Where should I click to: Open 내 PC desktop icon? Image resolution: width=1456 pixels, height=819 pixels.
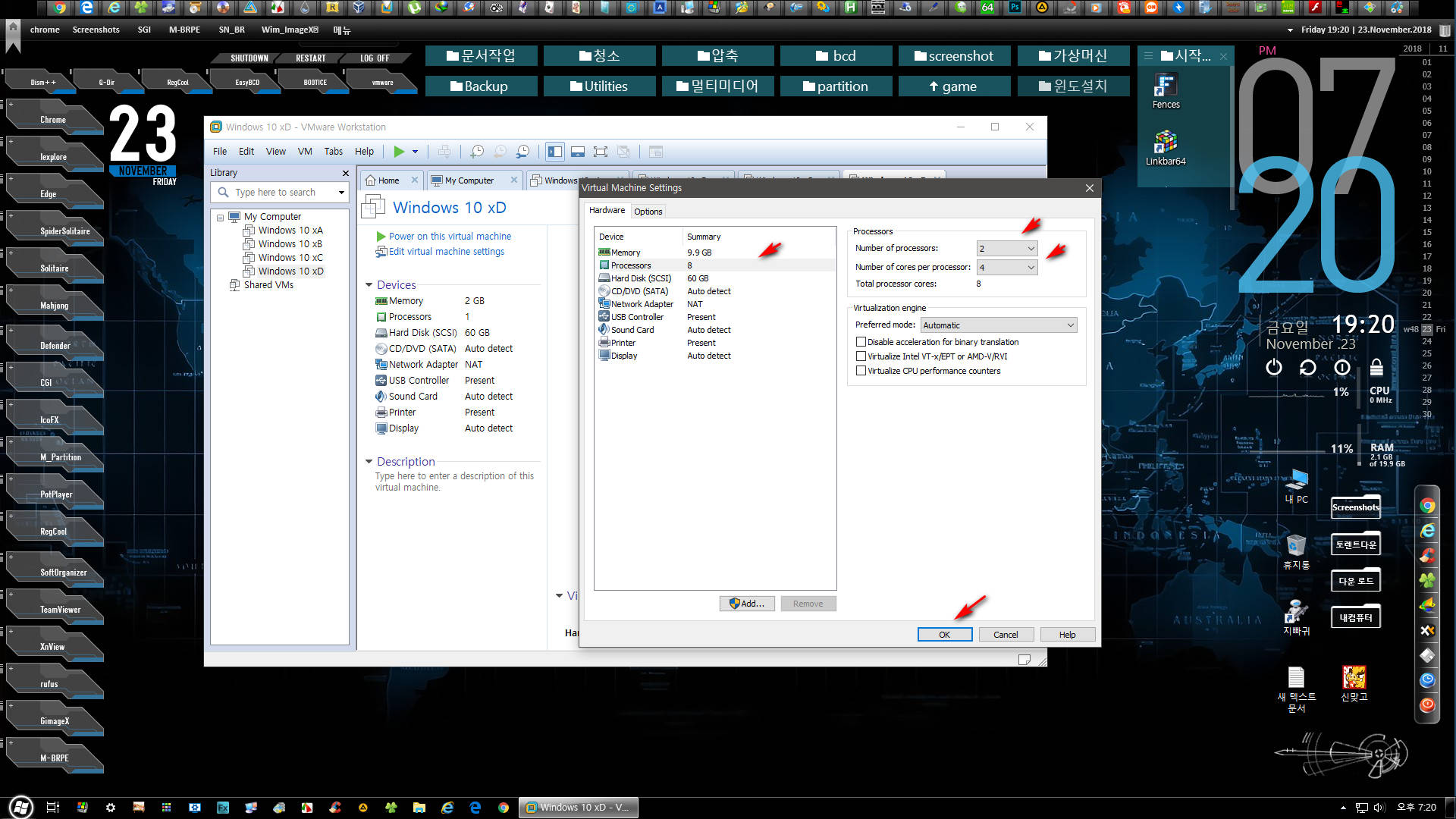pos(1296,487)
